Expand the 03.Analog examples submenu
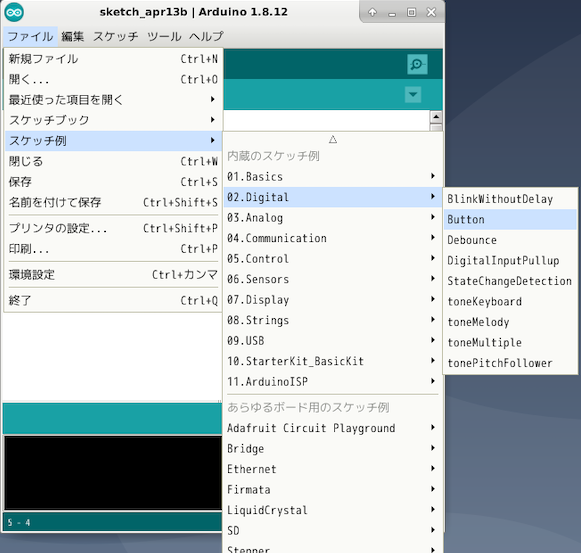This screenshot has height=553, width=581. click(333, 218)
